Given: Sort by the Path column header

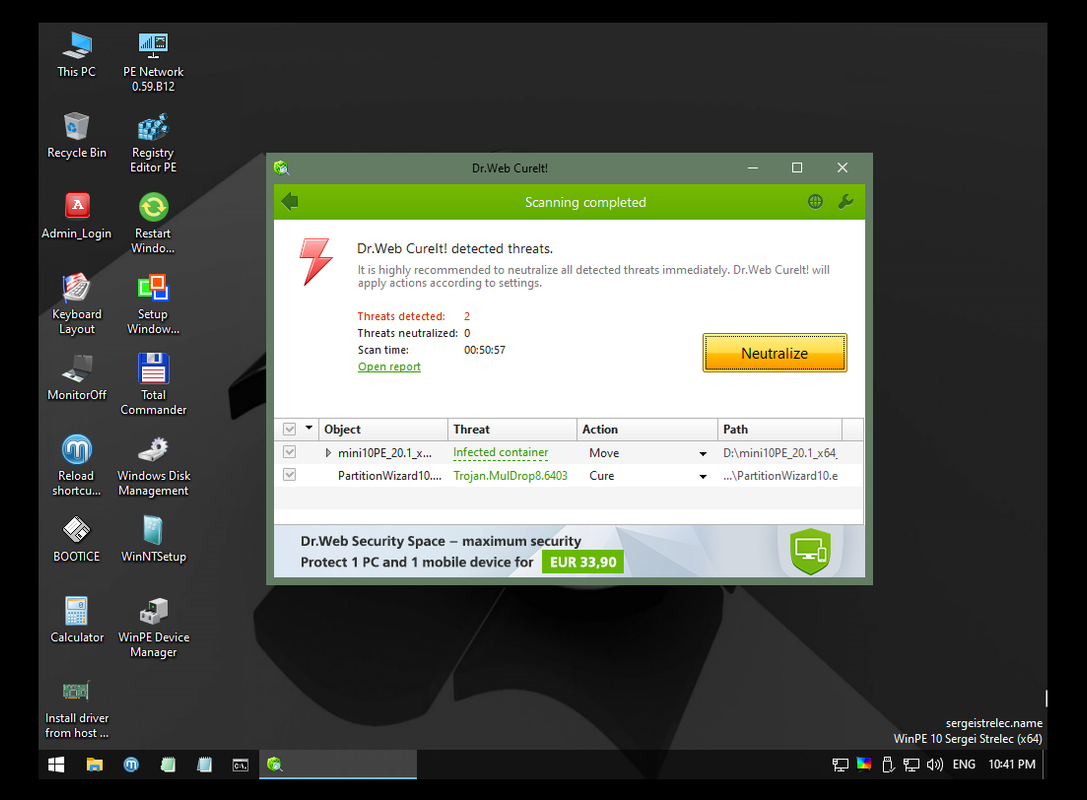Looking at the screenshot, I should tap(780, 429).
